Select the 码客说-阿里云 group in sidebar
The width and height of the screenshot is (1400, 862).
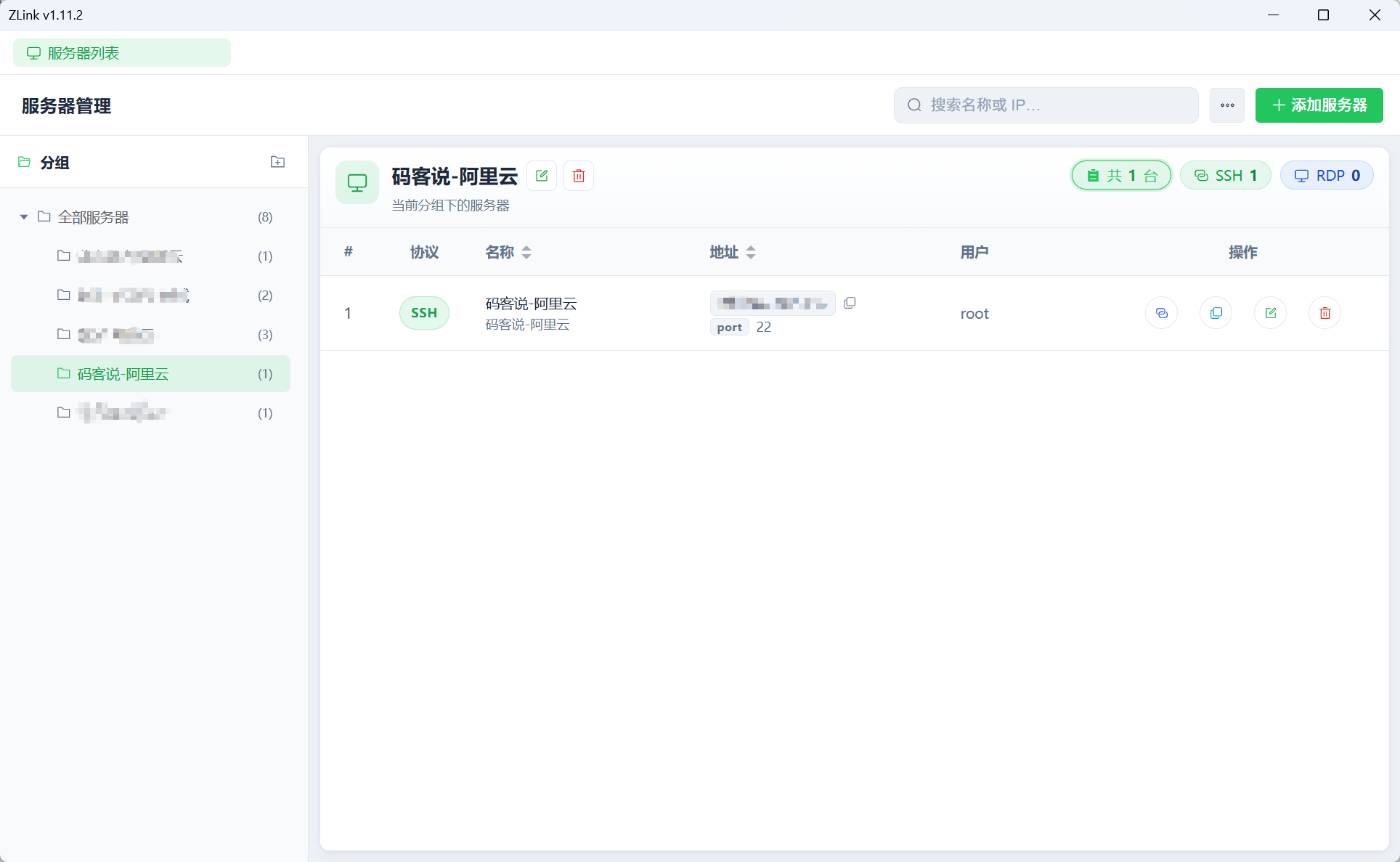coord(150,374)
